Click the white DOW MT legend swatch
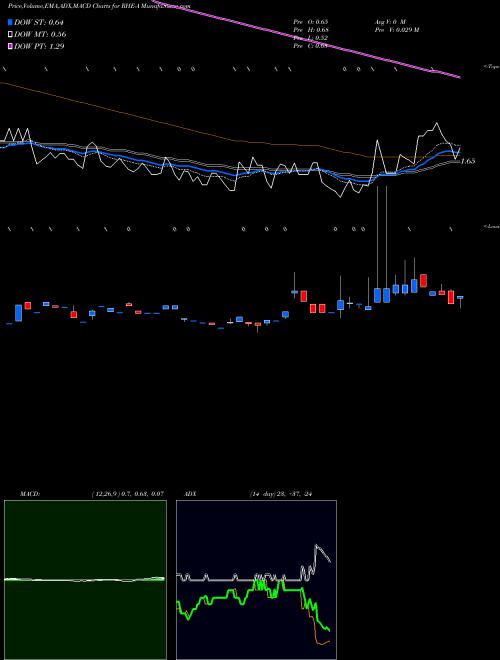Viewport: 500px width, 660px height. click(10, 35)
